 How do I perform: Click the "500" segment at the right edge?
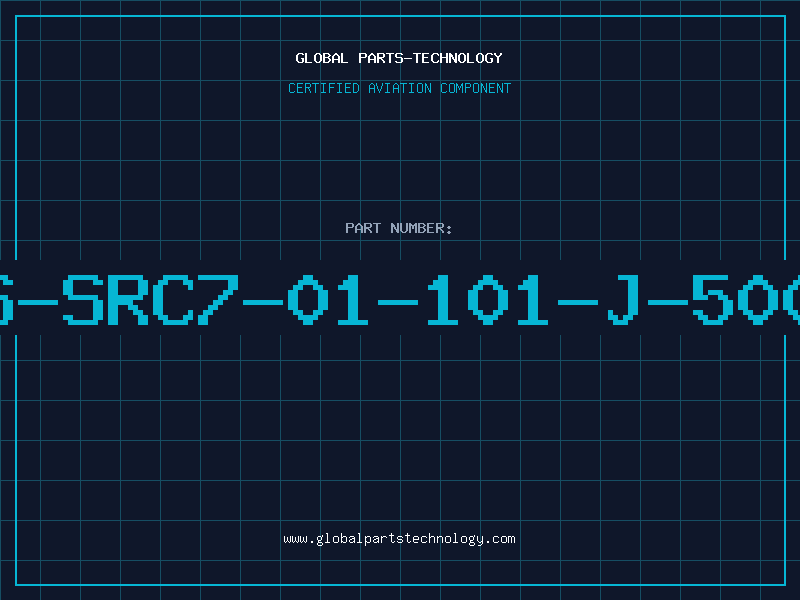[x=746, y=299]
